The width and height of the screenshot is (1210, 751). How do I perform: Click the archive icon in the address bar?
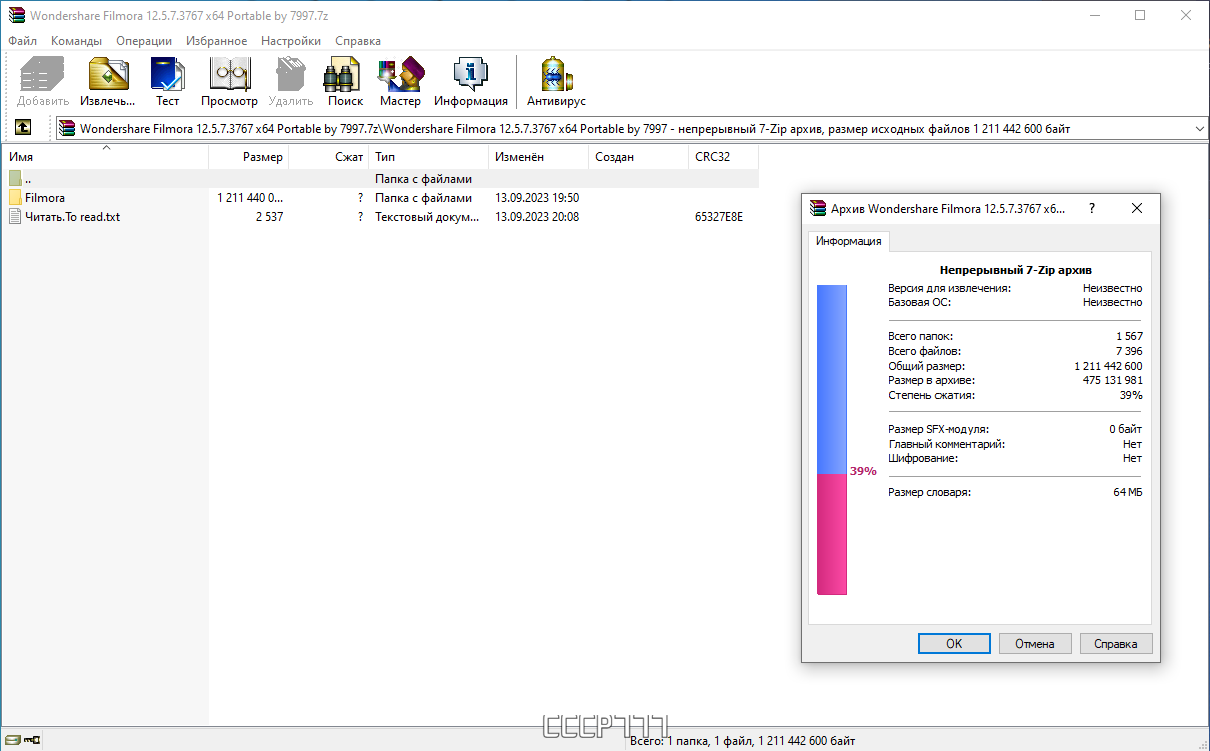67,128
